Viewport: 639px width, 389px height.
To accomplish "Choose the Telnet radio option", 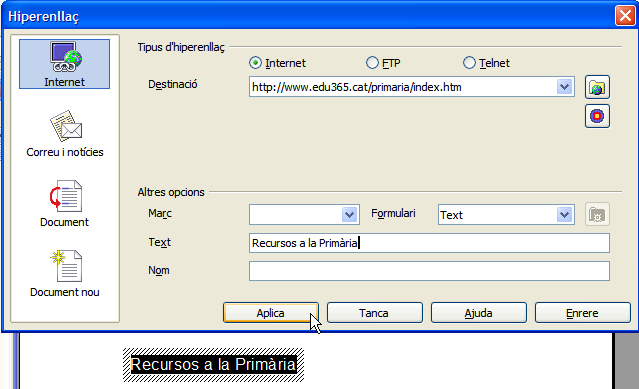I will pyautogui.click(x=469, y=63).
